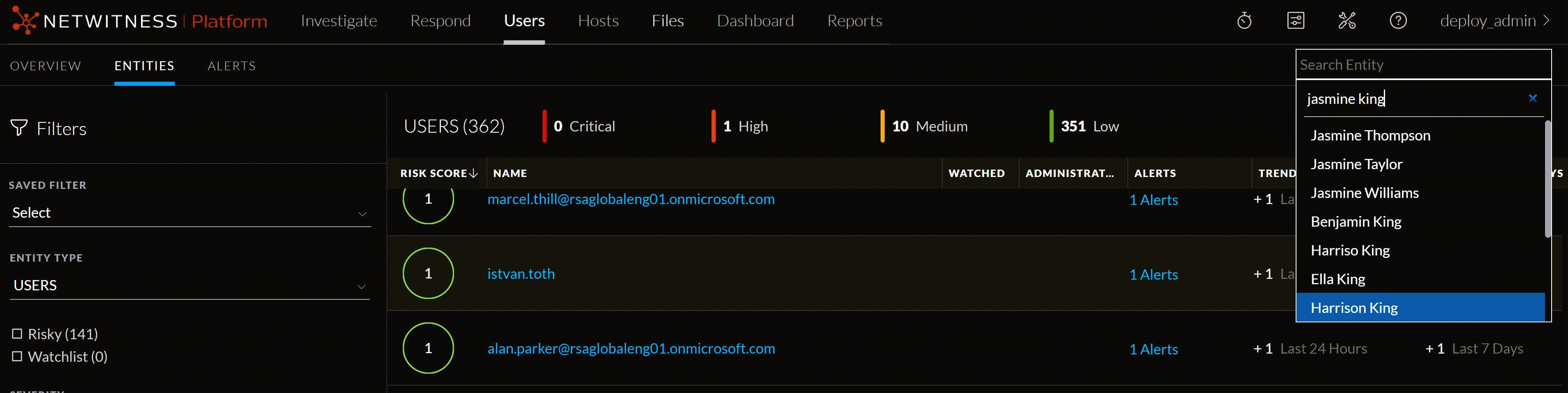Select Harrison King from search suggestions

[1354, 308]
